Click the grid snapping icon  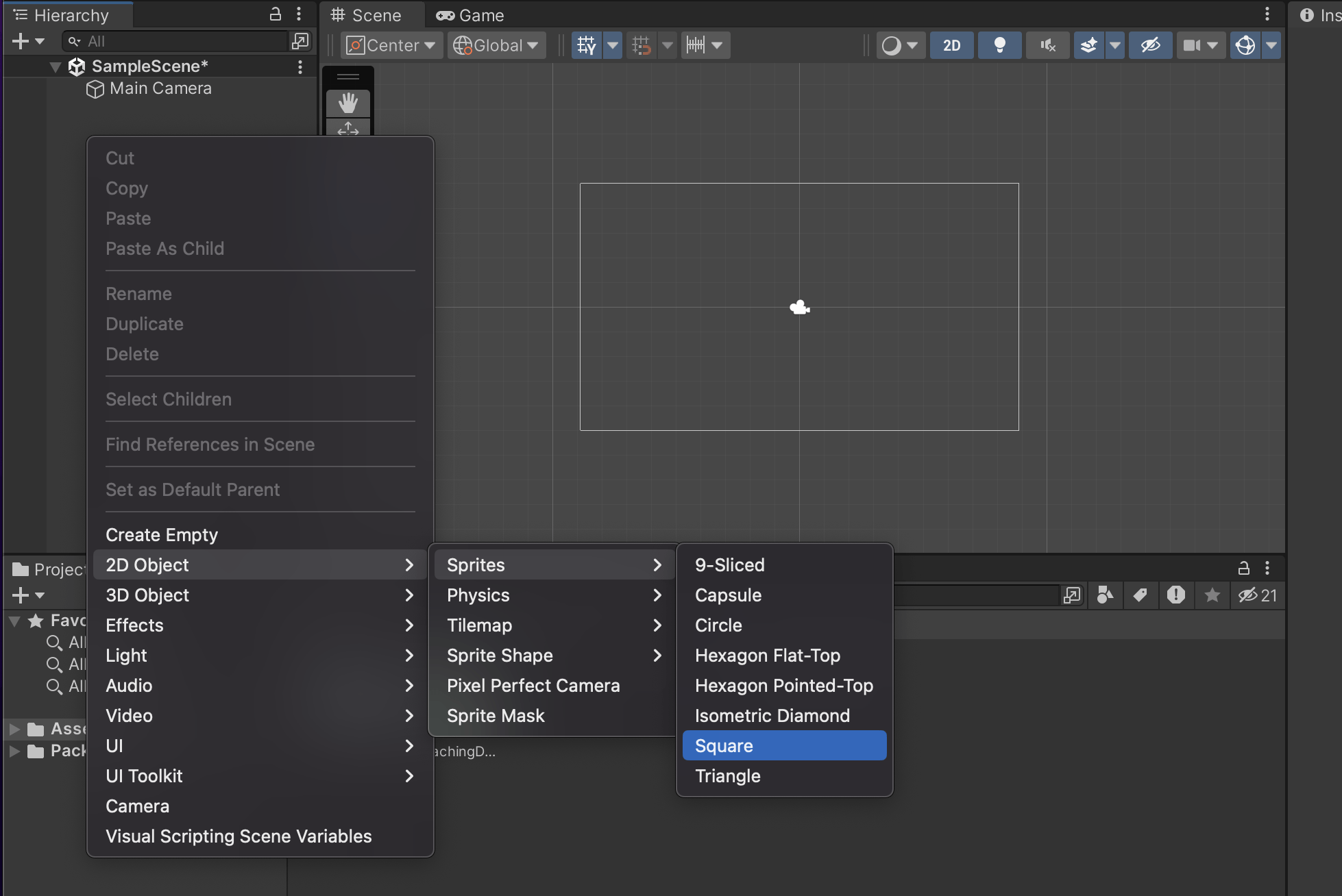(642, 45)
